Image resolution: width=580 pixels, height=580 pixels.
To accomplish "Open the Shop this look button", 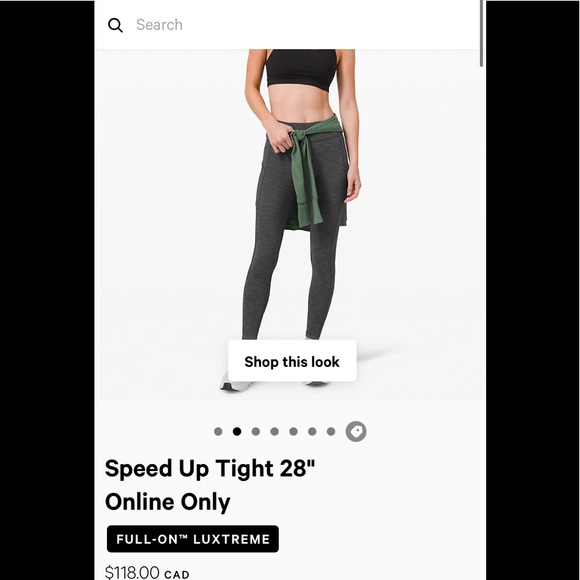I will tap(292, 361).
